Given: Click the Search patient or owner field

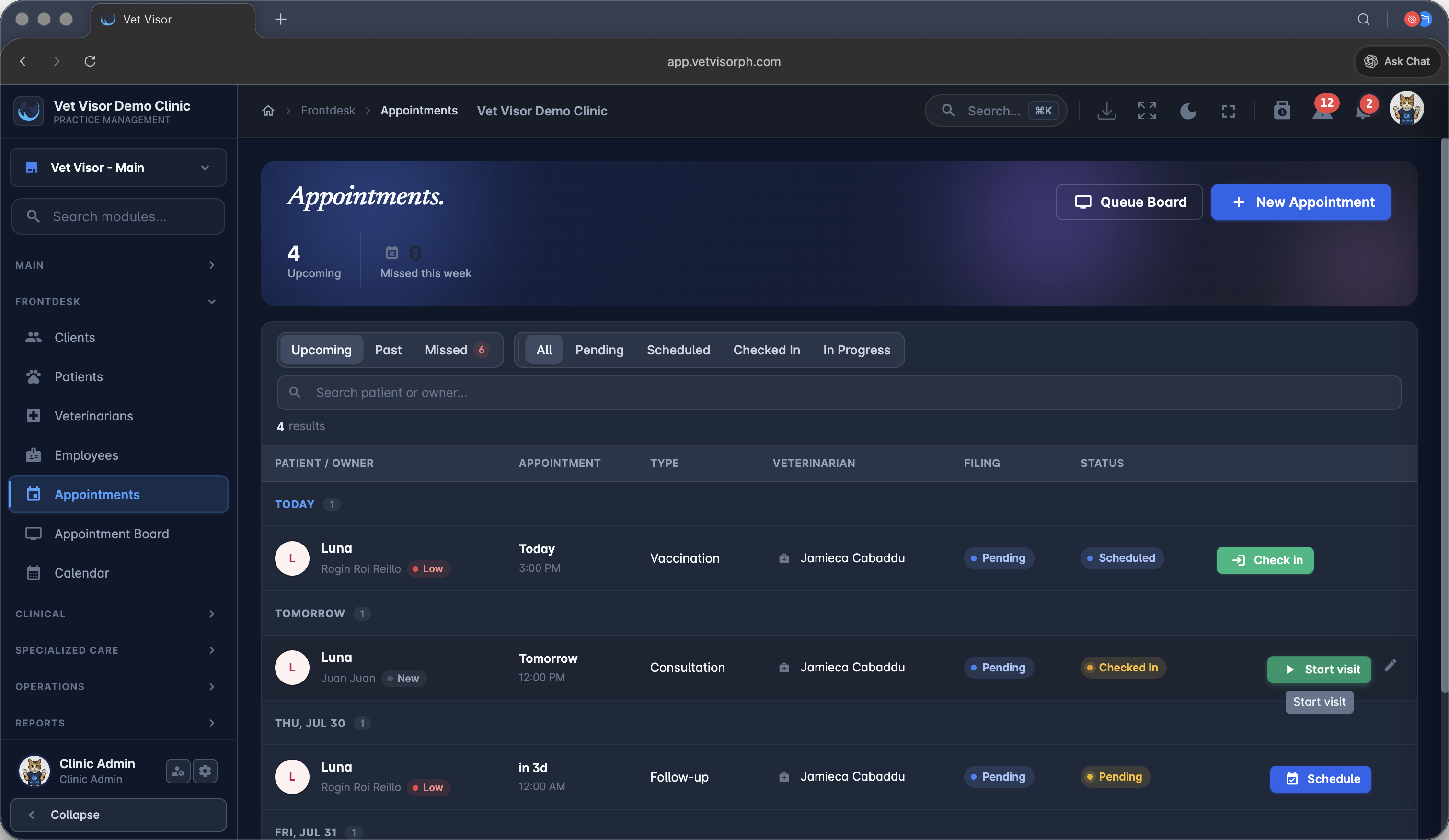Looking at the screenshot, I should coord(839,392).
